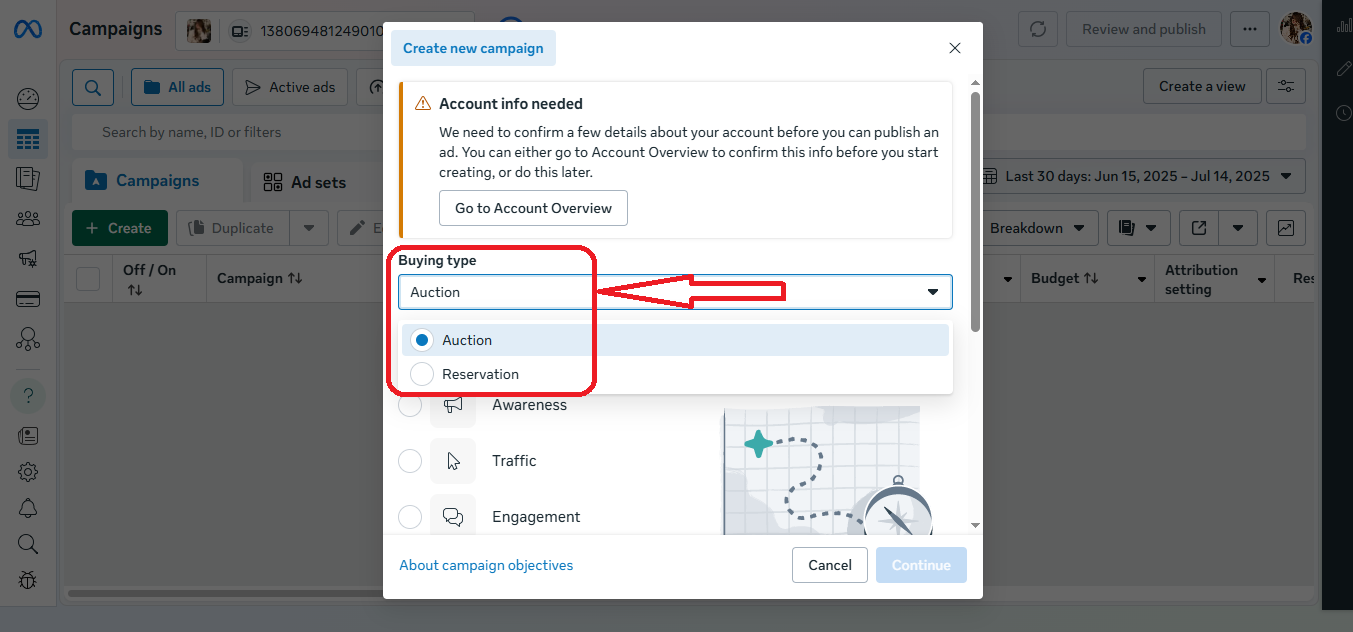The image size is (1353, 632).
Task: Click the refresh icon in top bar
Action: (1038, 29)
